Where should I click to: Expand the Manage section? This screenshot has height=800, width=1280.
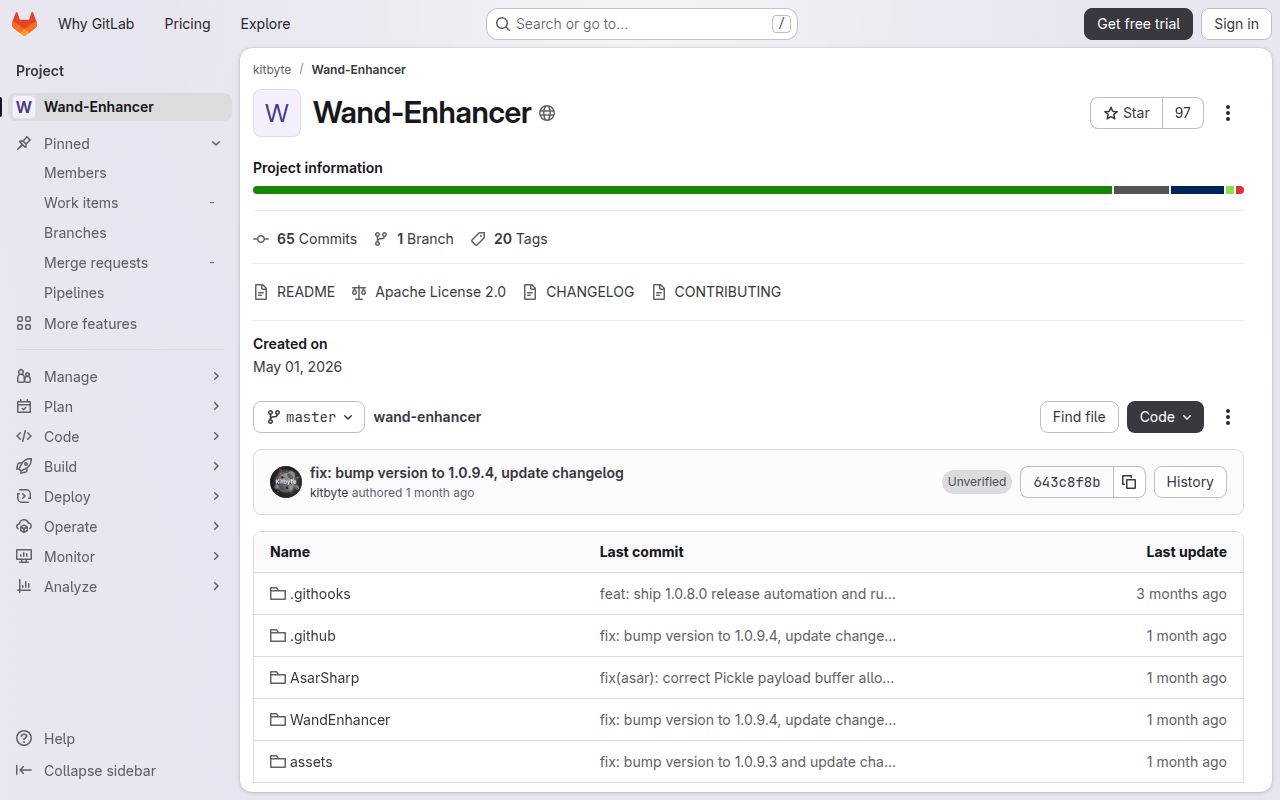click(x=121, y=377)
